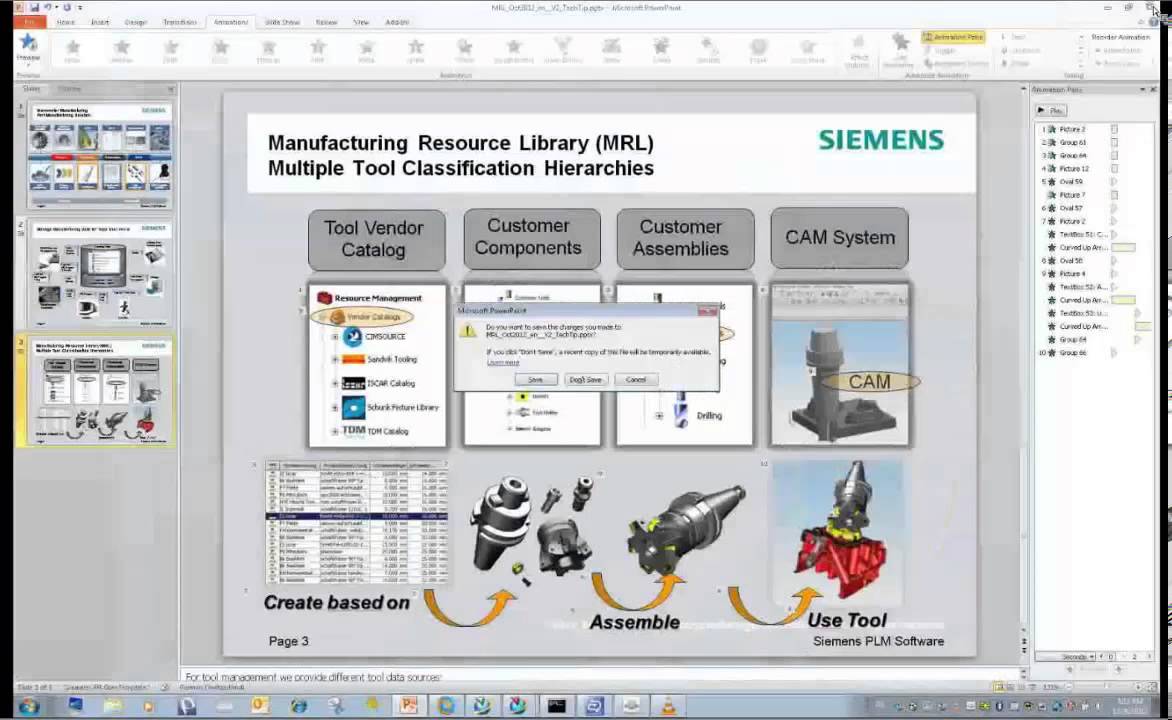Click the CAM System box on slide
The image size is (1172, 720).
point(839,238)
